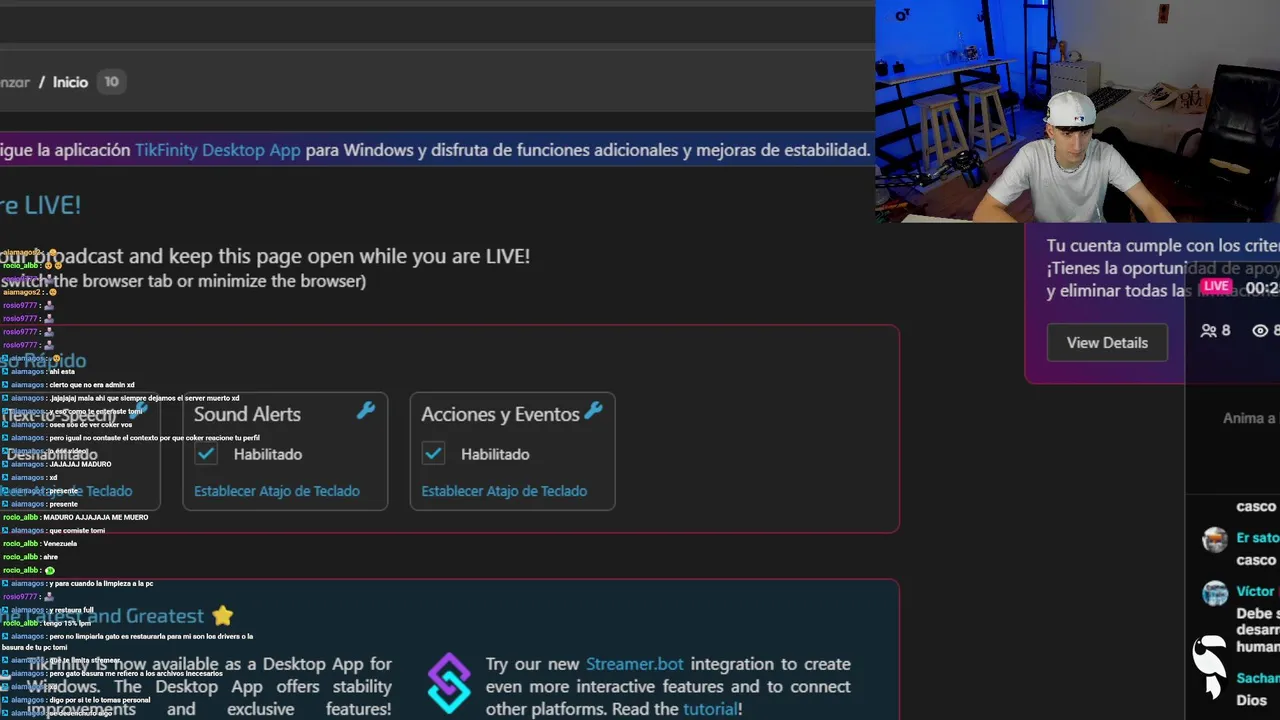Open Sound Alerts settings wrench icon
Image resolution: width=1280 pixels, height=720 pixels.
click(x=366, y=410)
